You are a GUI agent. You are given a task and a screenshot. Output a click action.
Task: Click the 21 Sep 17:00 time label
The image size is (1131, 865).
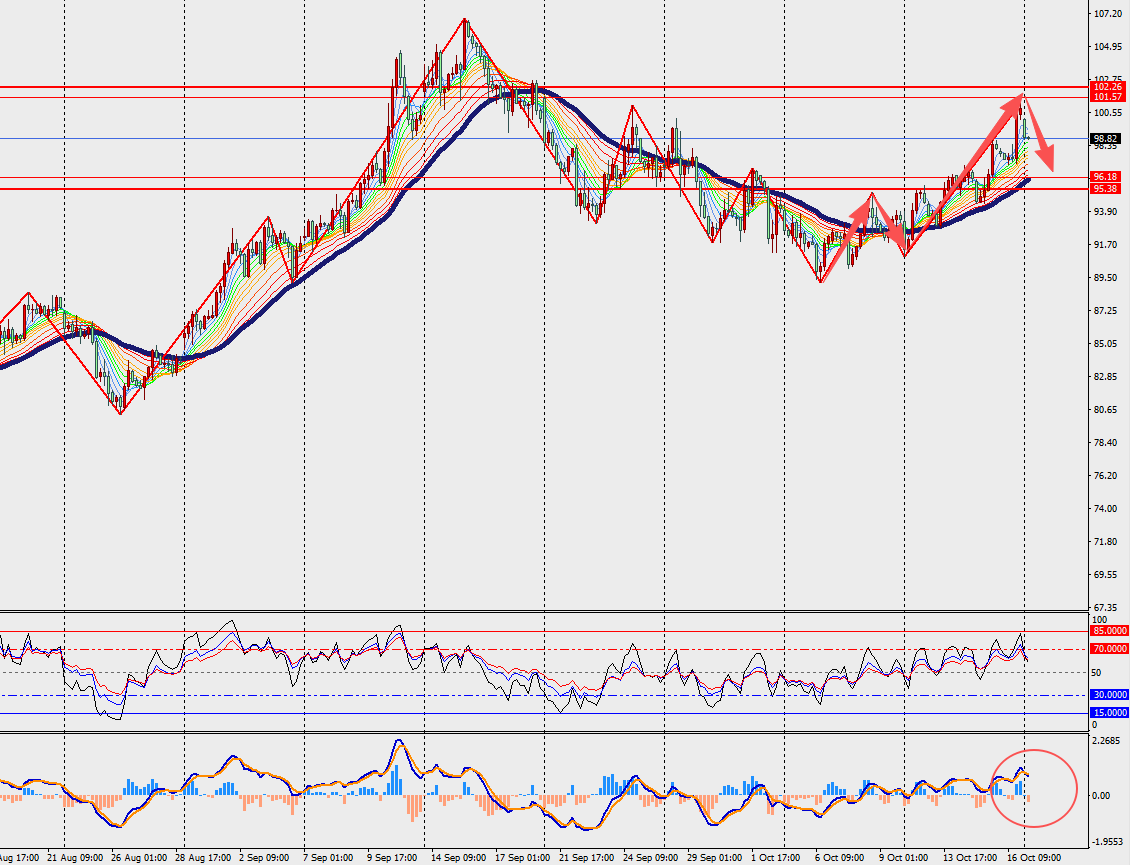pos(586,858)
